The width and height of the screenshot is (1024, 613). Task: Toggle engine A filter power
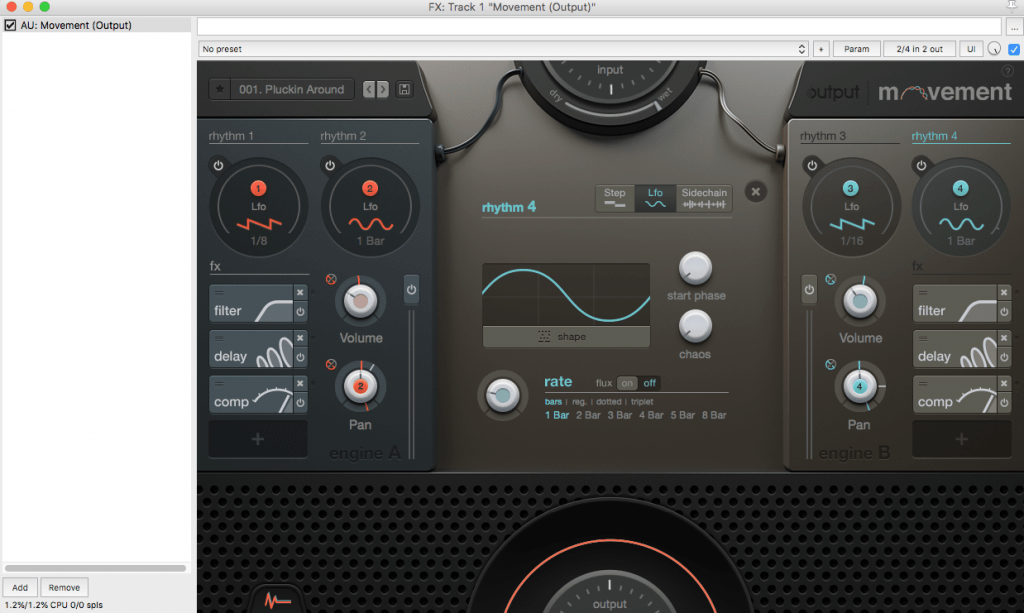(300, 312)
